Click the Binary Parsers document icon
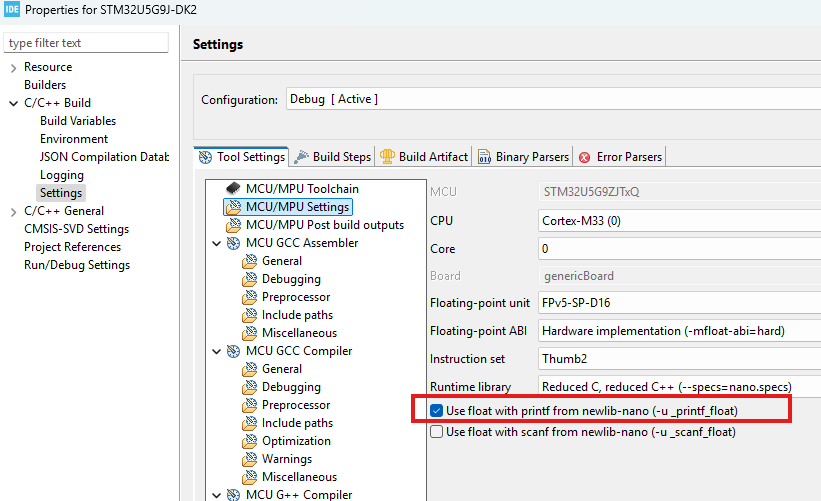The height and width of the screenshot is (501, 821). 484,157
